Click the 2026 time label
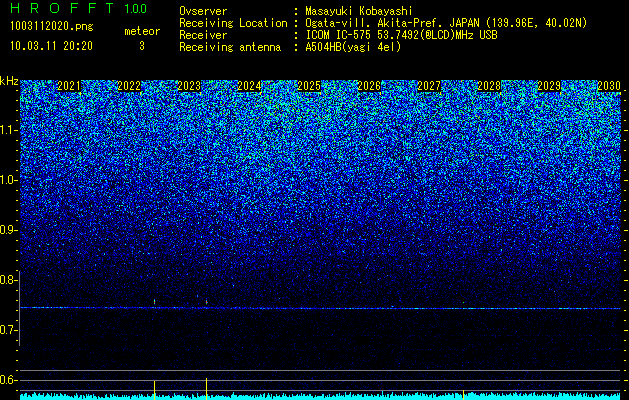629x400 pixels. (x=369, y=86)
